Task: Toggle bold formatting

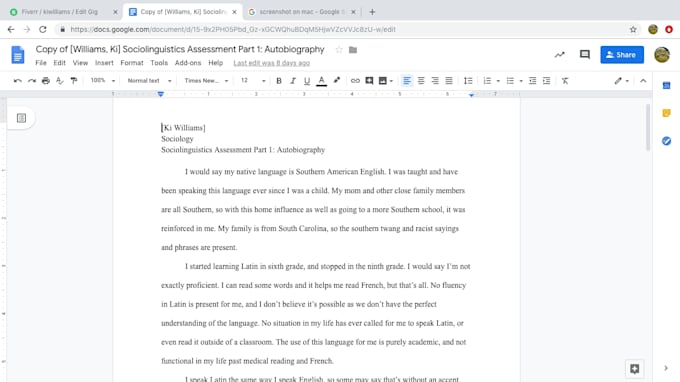Action: click(x=279, y=81)
